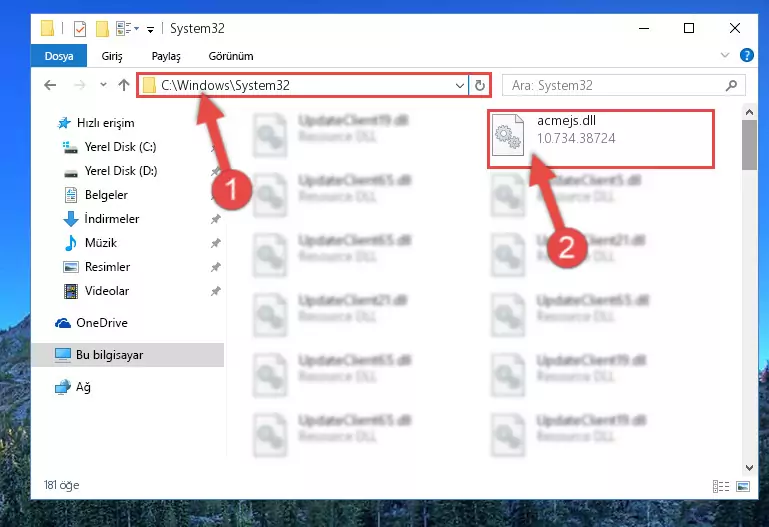Viewport: 769px width, 527px height.
Task: Click the vertical scrollbar thumb
Action: click(x=749, y=145)
